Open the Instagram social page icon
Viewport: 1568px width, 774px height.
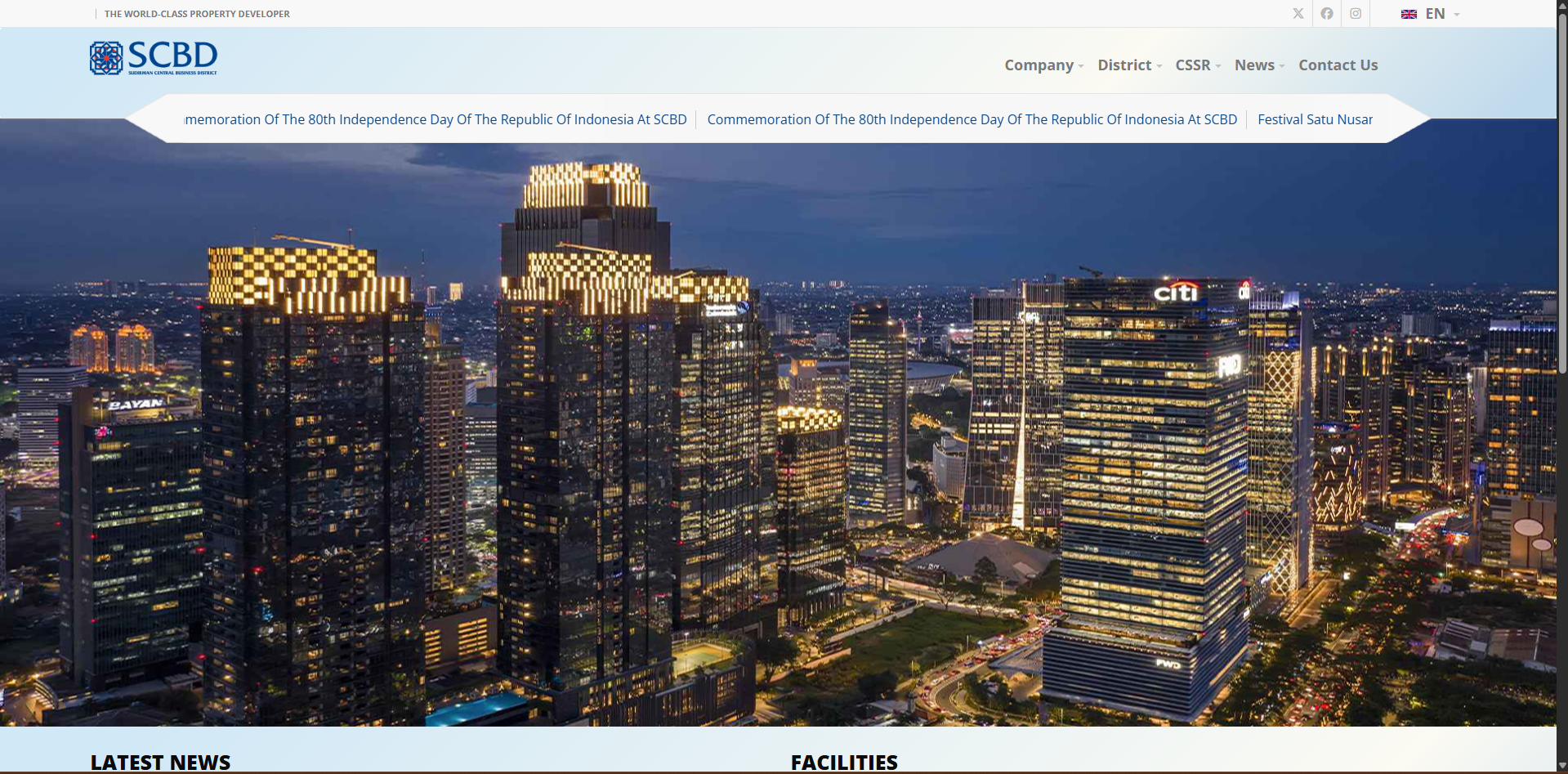1356,14
